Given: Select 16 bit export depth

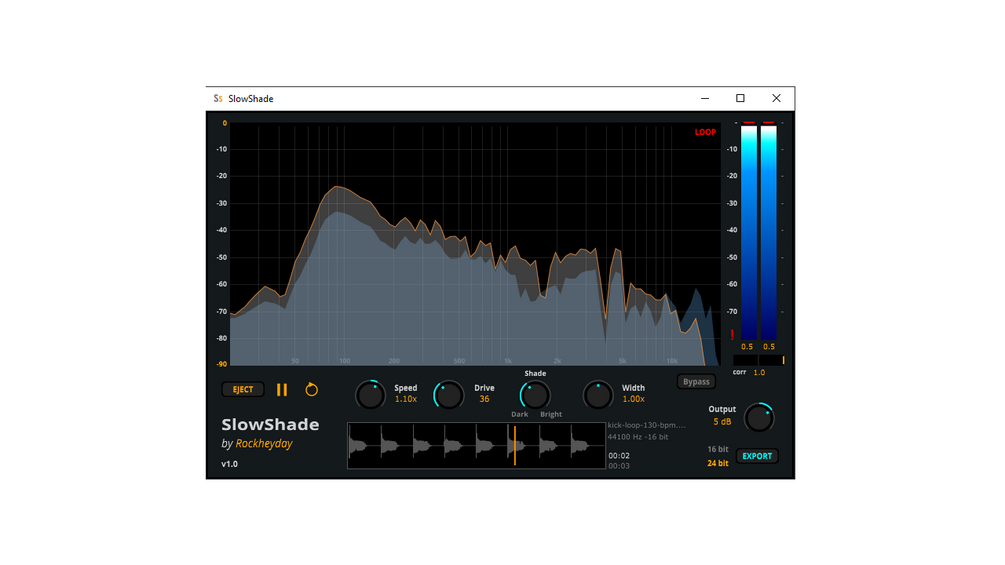Looking at the screenshot, I should pyautogui.click(x=718, y=449).
